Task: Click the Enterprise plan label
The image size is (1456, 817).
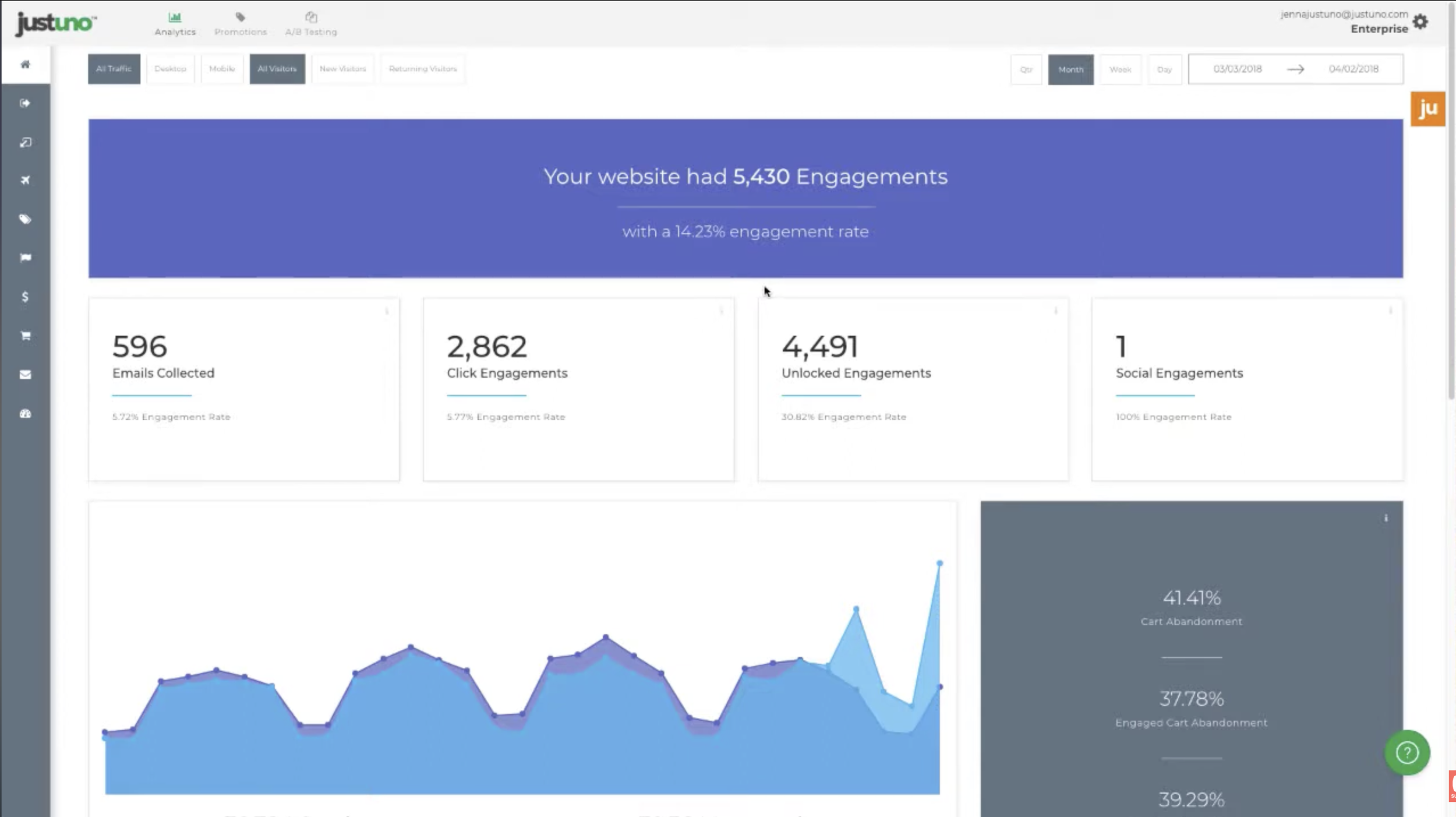Action: click(1379, 29)
